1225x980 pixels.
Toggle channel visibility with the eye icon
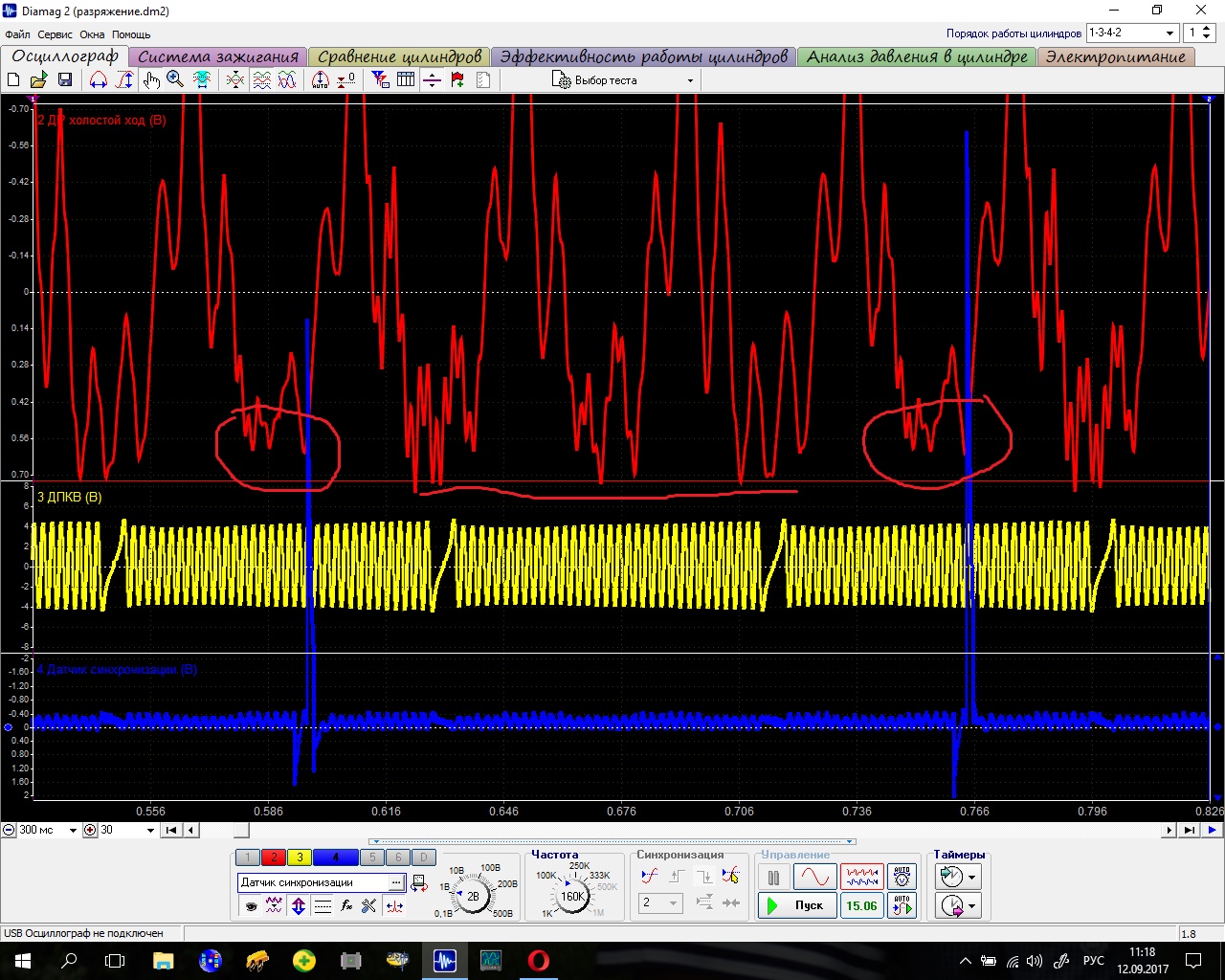coord(251,905)
